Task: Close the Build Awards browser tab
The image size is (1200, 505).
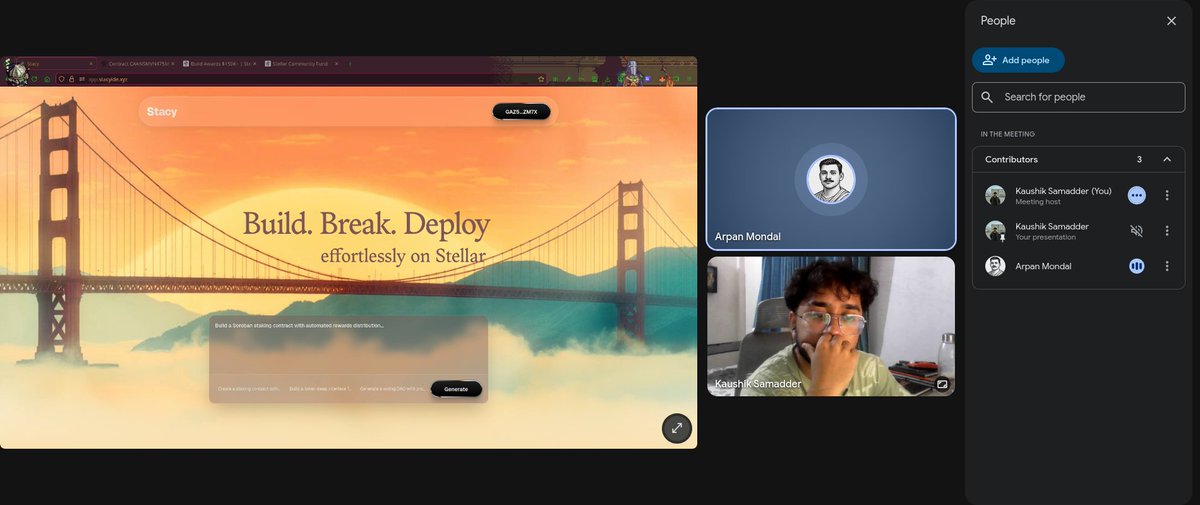Action: pos(254,64)
